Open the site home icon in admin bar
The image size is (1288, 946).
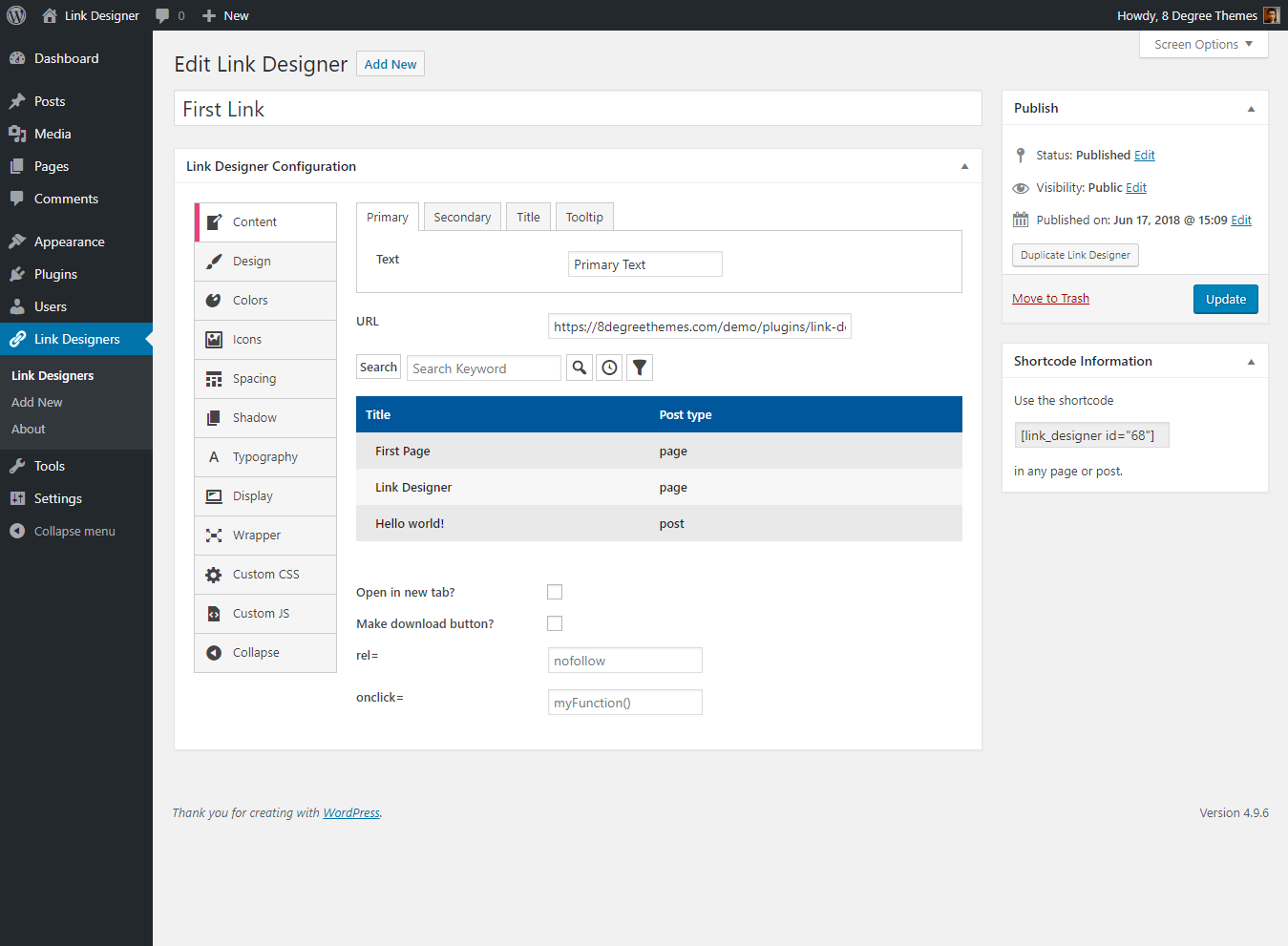[50, 15]
